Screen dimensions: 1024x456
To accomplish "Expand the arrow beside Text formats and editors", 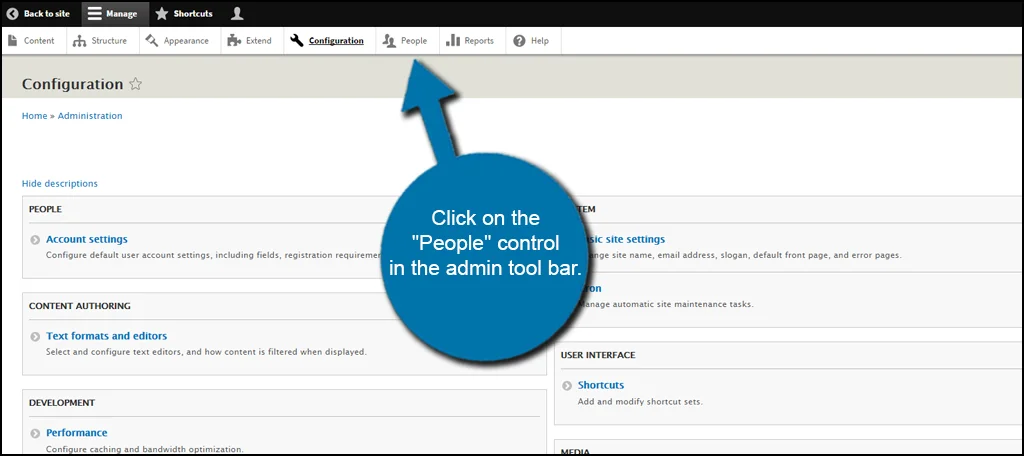I will [35, 337].
